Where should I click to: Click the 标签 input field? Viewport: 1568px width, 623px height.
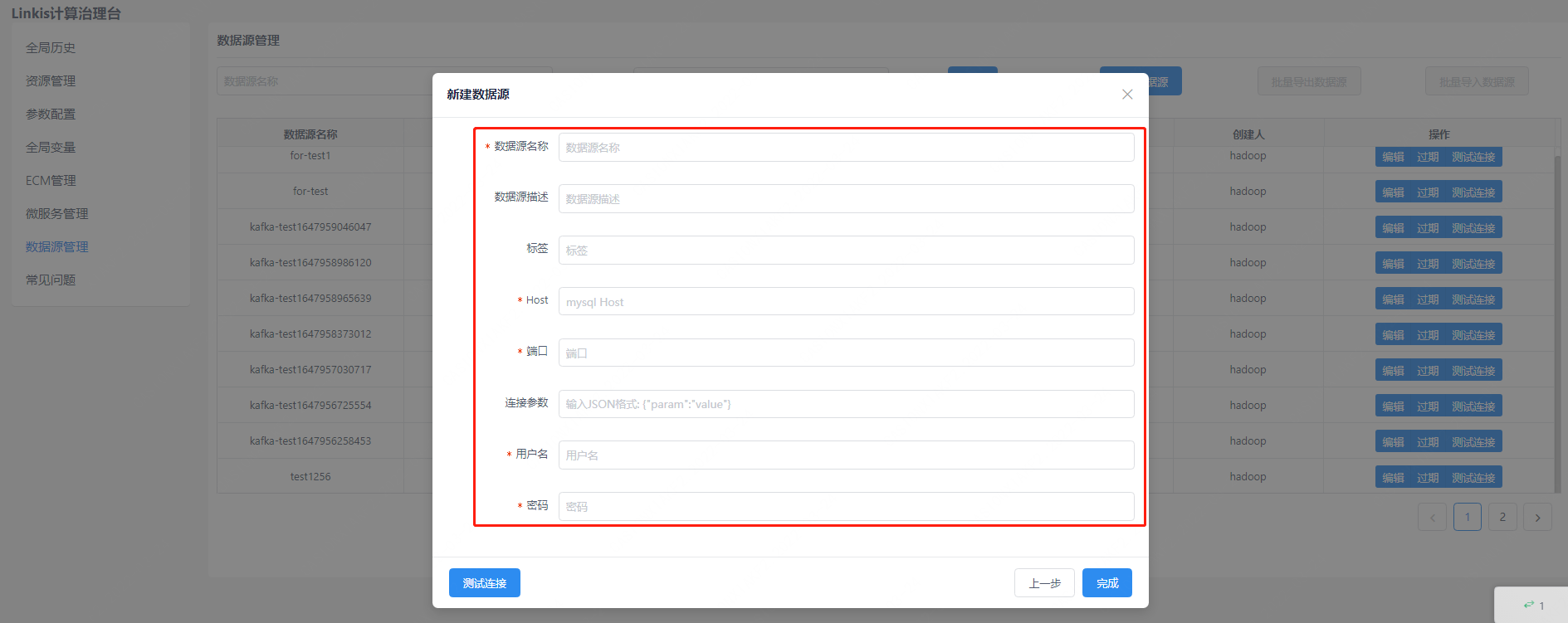[845, 251]
